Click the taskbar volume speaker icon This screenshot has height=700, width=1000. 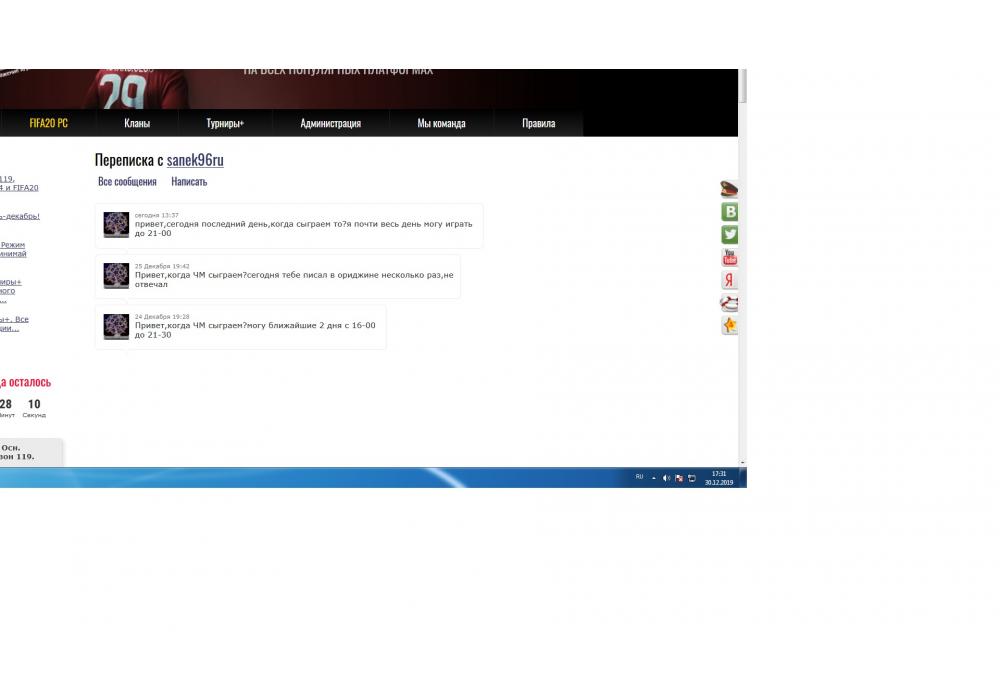tap(666, 478)
